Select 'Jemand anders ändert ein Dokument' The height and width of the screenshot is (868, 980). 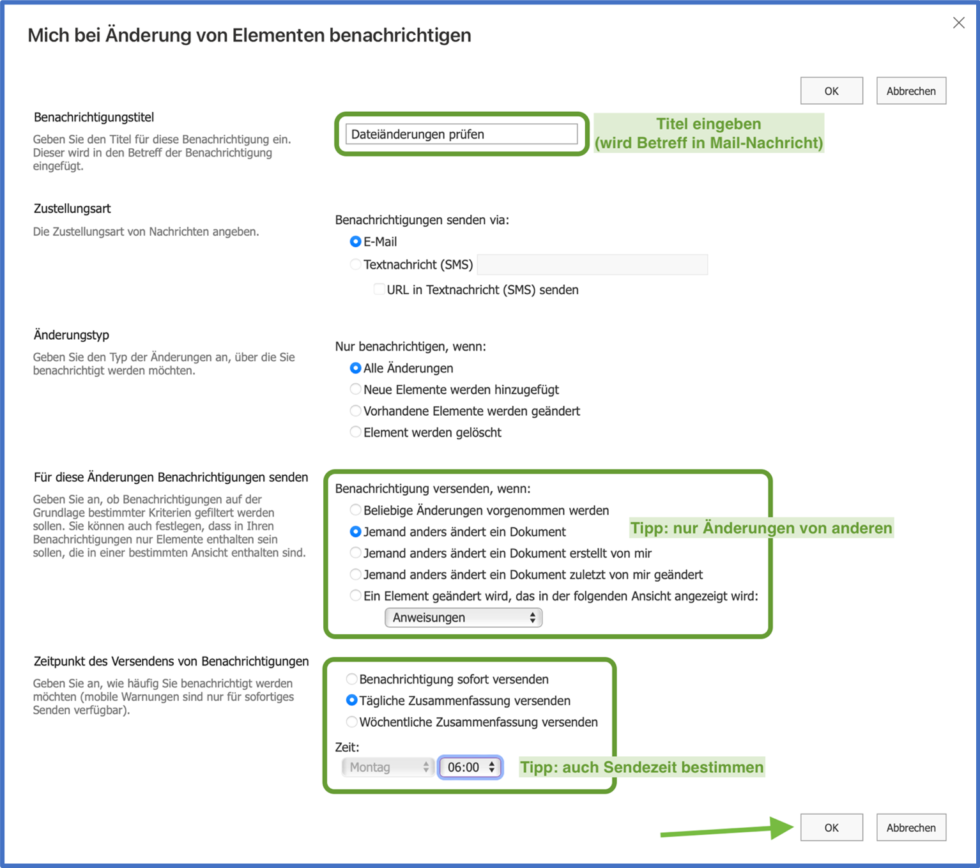point(355,531)
